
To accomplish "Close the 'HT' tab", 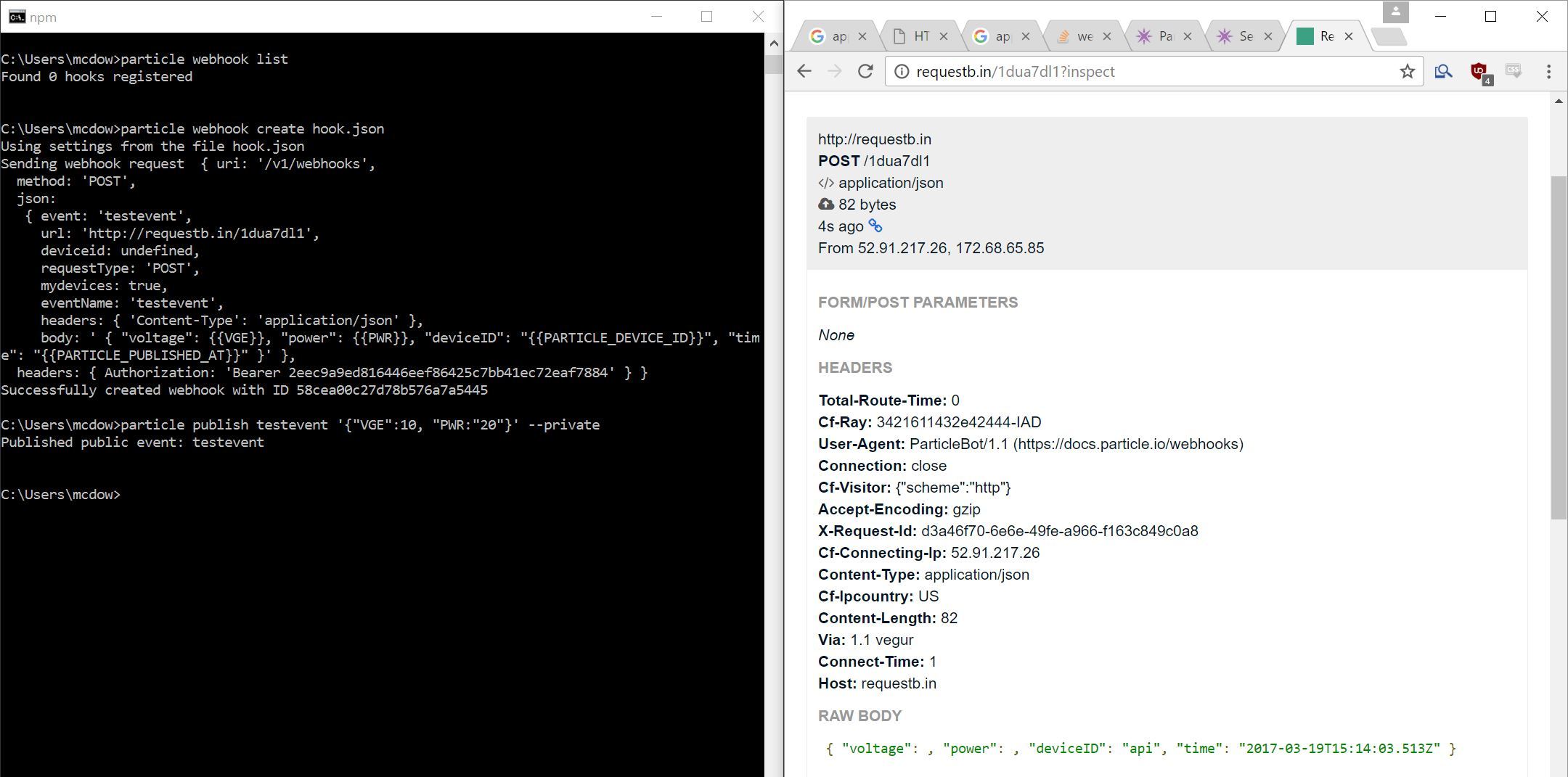I will click(944, 36).
